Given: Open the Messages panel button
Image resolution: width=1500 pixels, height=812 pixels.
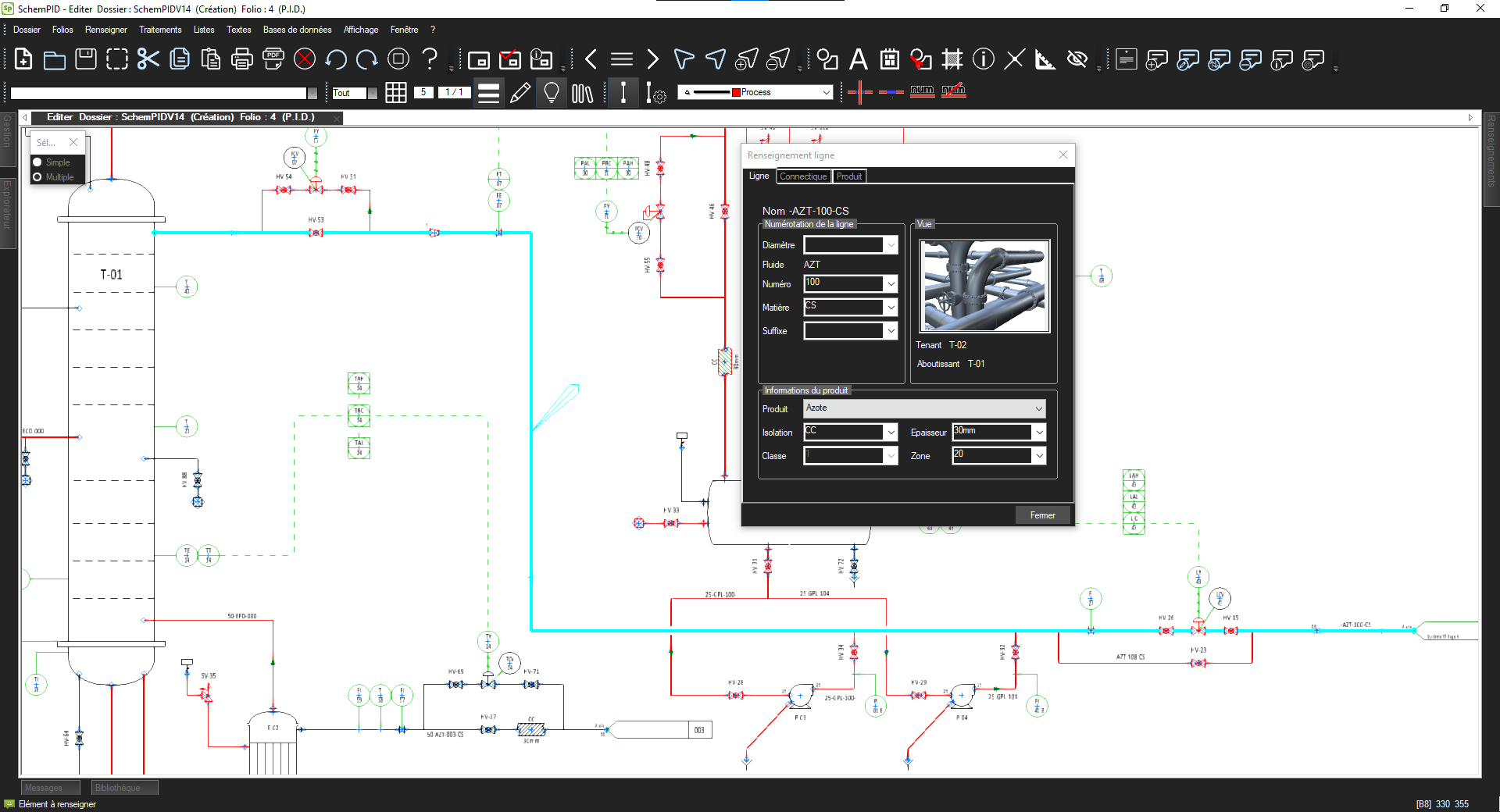Looking at the screenshot, I should pyautogui.click(x=49, y=788).
